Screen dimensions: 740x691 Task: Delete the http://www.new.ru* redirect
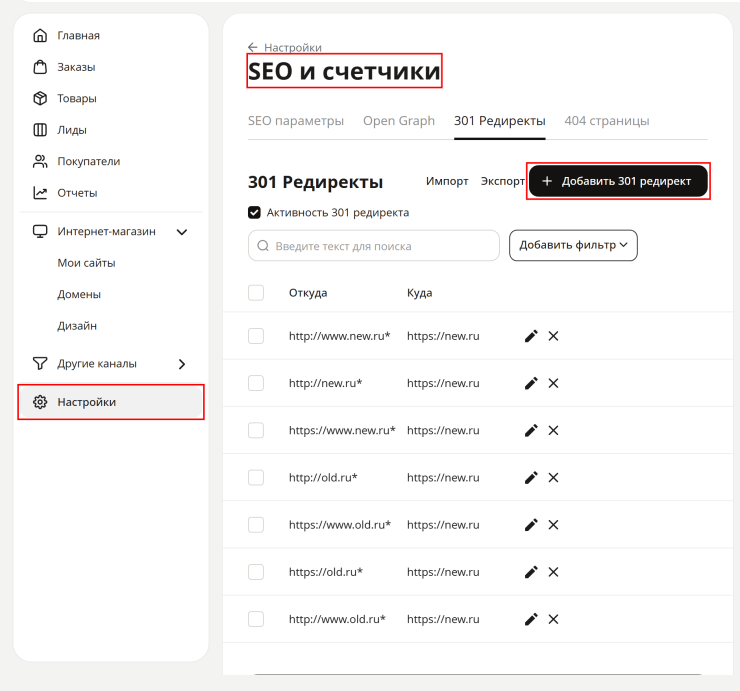pos(554,336)
